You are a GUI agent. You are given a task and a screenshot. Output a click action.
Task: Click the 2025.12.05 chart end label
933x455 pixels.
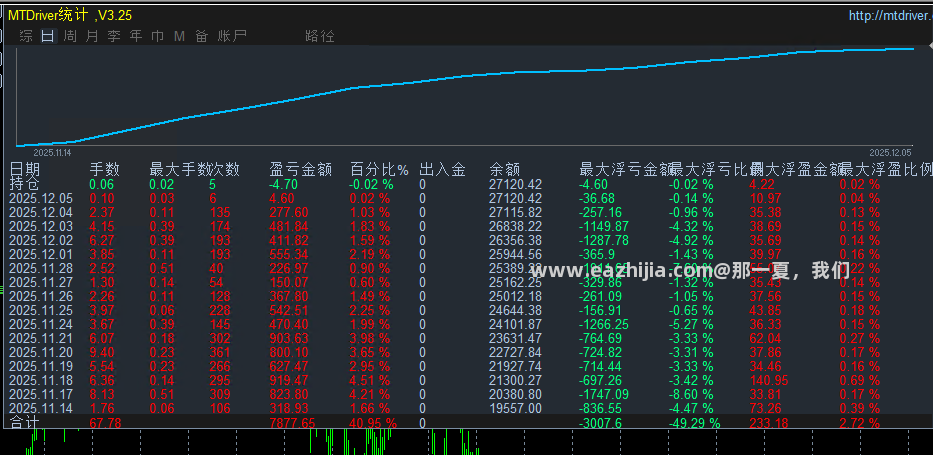pyautogui.click(x=890, y=152)
